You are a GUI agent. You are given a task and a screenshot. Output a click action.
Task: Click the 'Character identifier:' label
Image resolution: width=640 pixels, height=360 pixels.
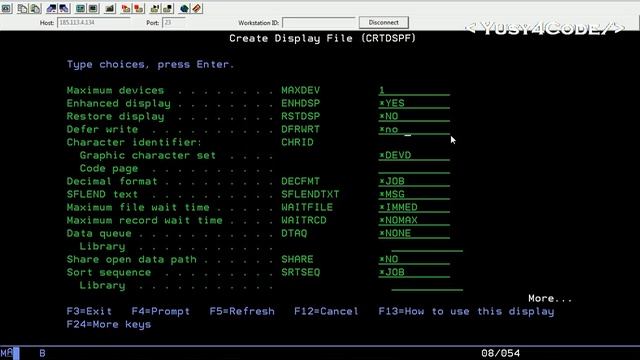point(134,143)
